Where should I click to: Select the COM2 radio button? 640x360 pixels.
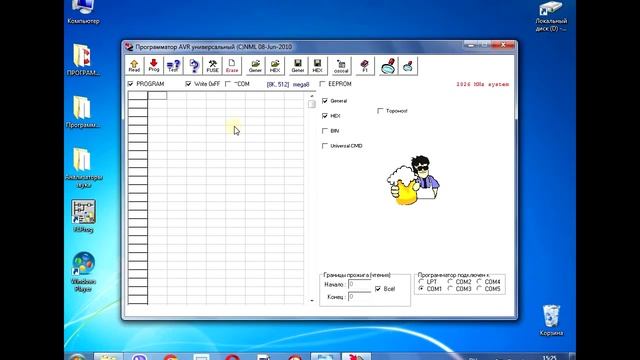[x=450, y=282]
